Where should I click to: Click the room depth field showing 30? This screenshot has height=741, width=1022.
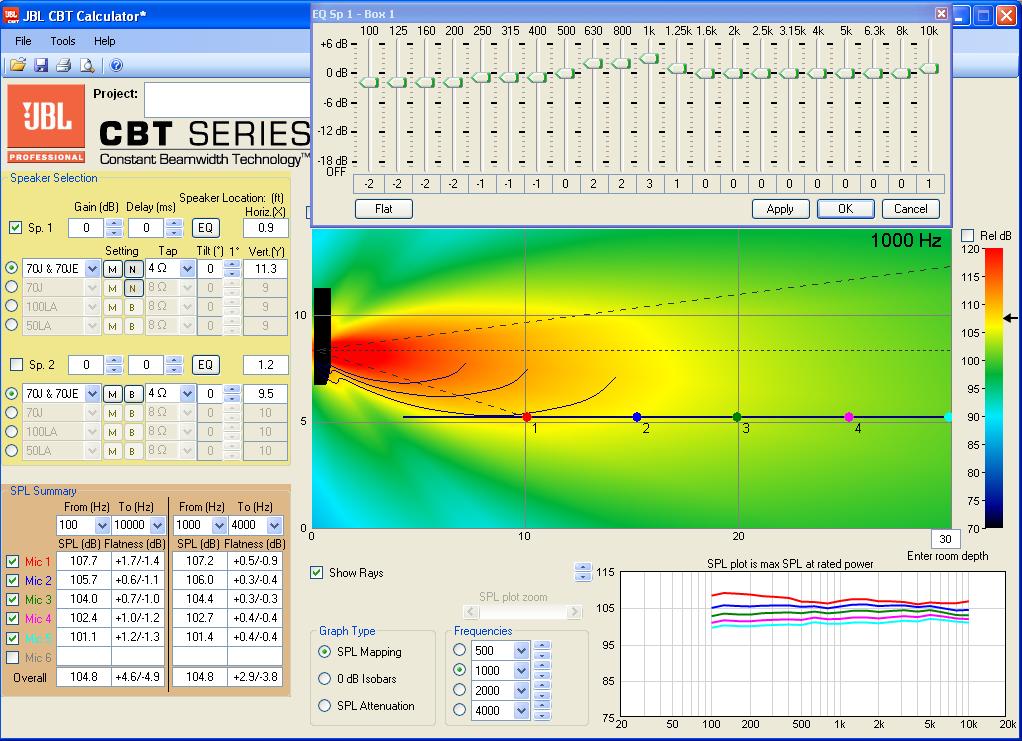tap(946, 539)
